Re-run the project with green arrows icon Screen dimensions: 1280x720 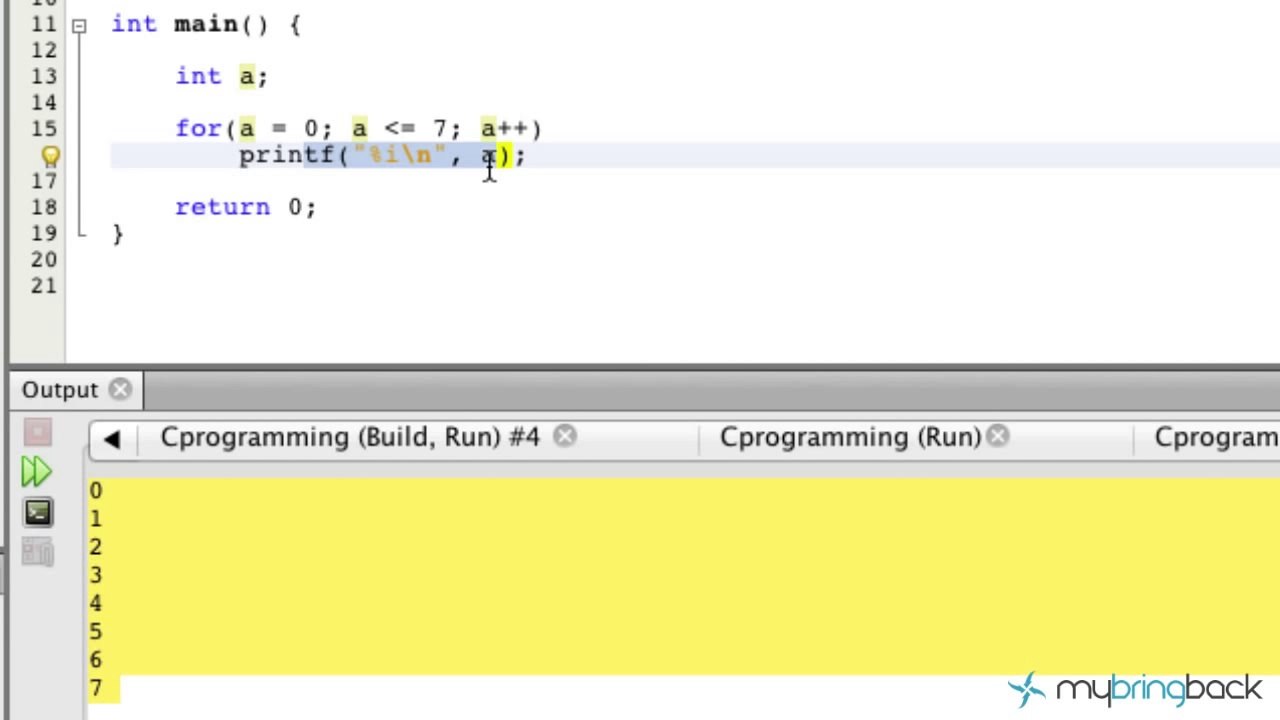[37, 472]
